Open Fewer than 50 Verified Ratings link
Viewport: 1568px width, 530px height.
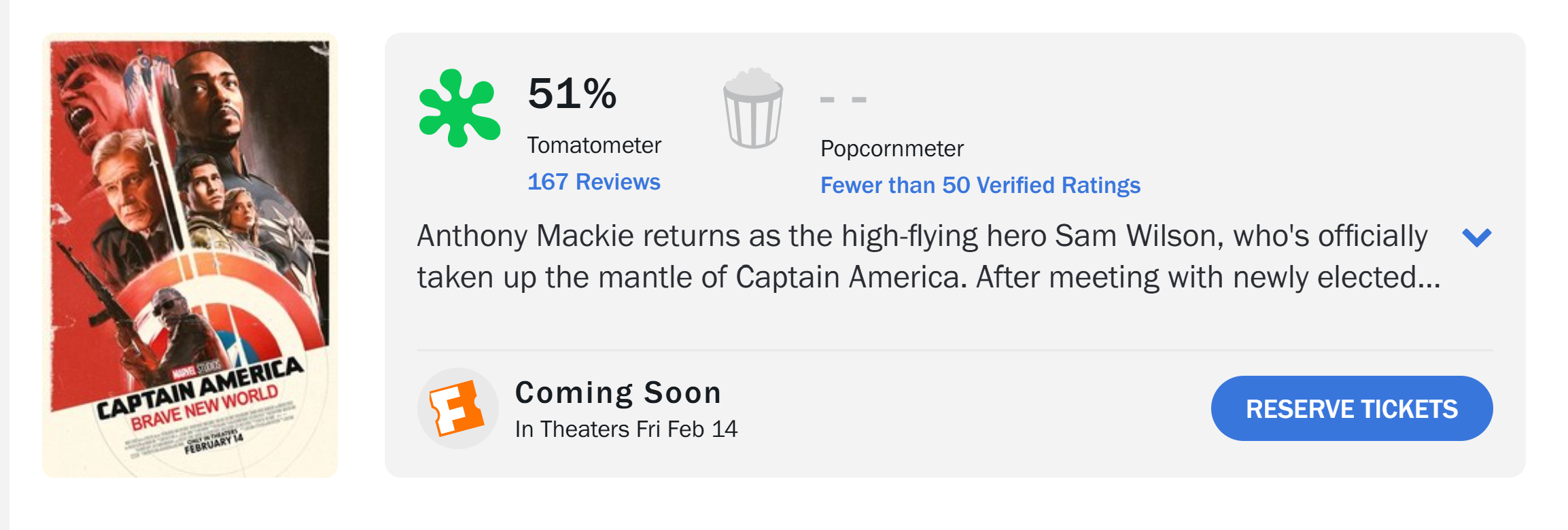(x=979, y=185)
